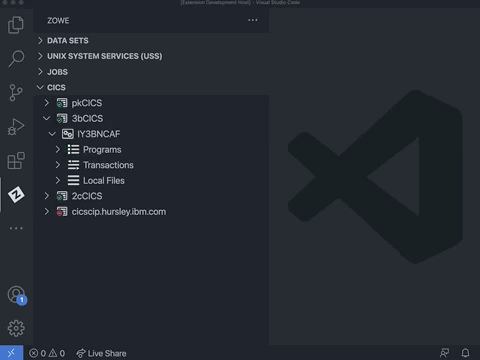Click the Local Files list icon

tap(73, 180)
